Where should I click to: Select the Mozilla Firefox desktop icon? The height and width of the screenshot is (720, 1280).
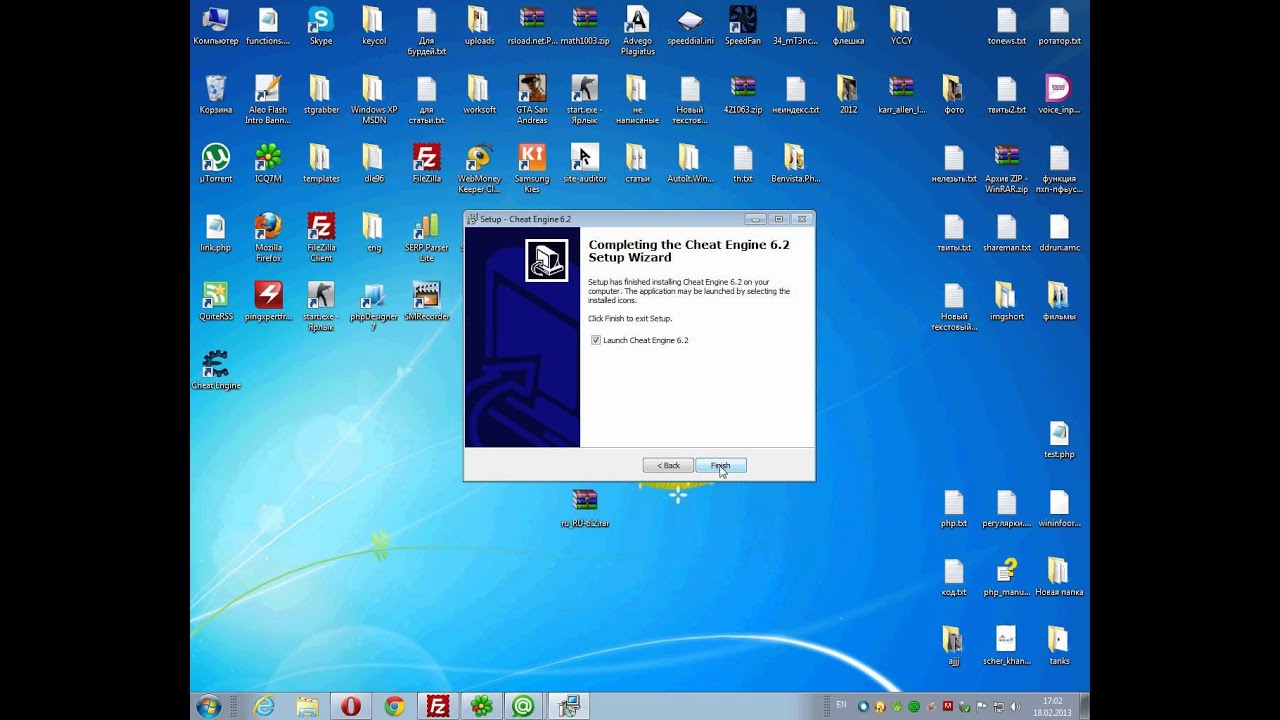pyautogui.click(x=268, y=237)
